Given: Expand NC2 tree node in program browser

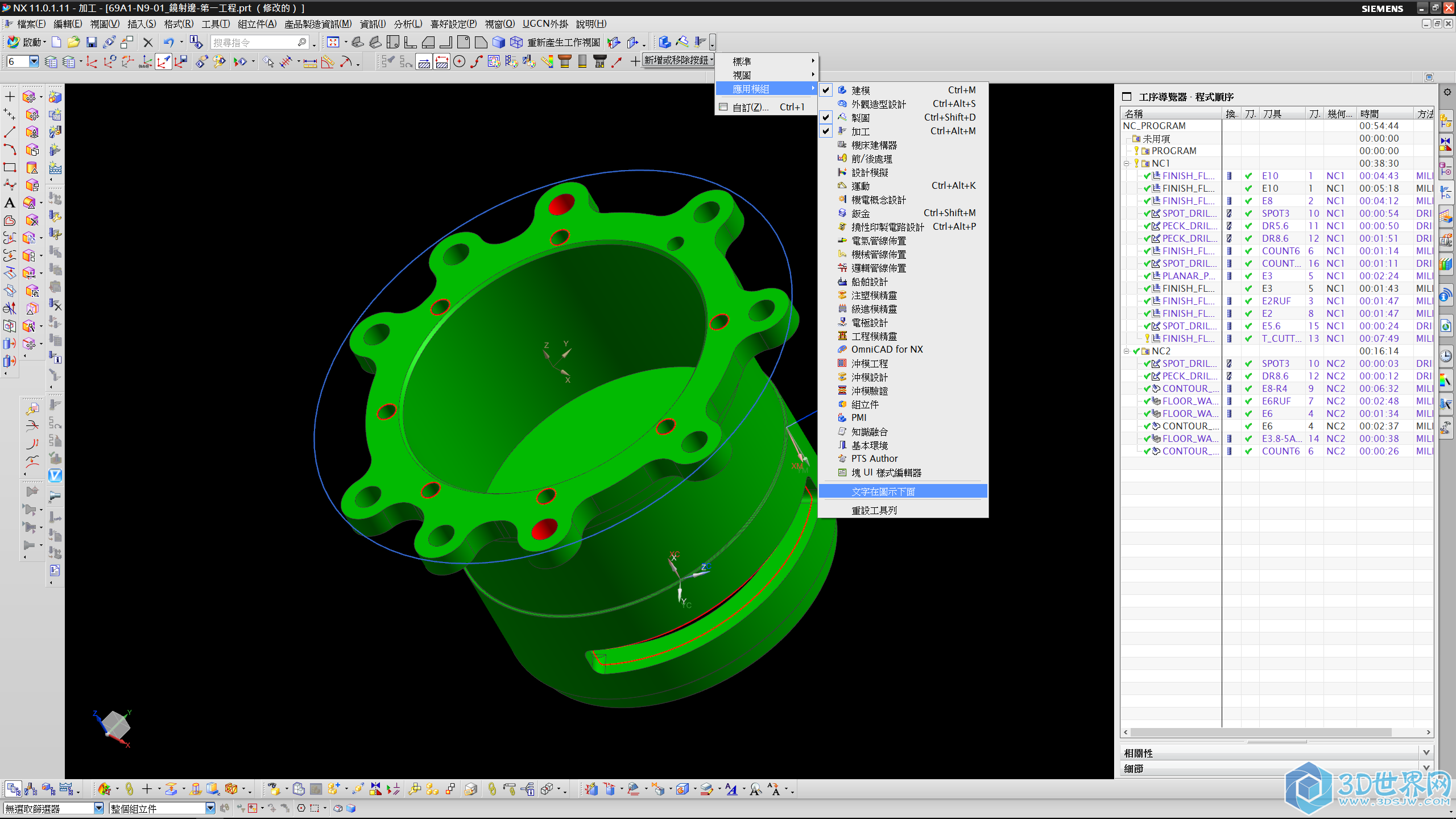Looking at the screenshot, I should pyautogui.click(x=1128, y=351).
